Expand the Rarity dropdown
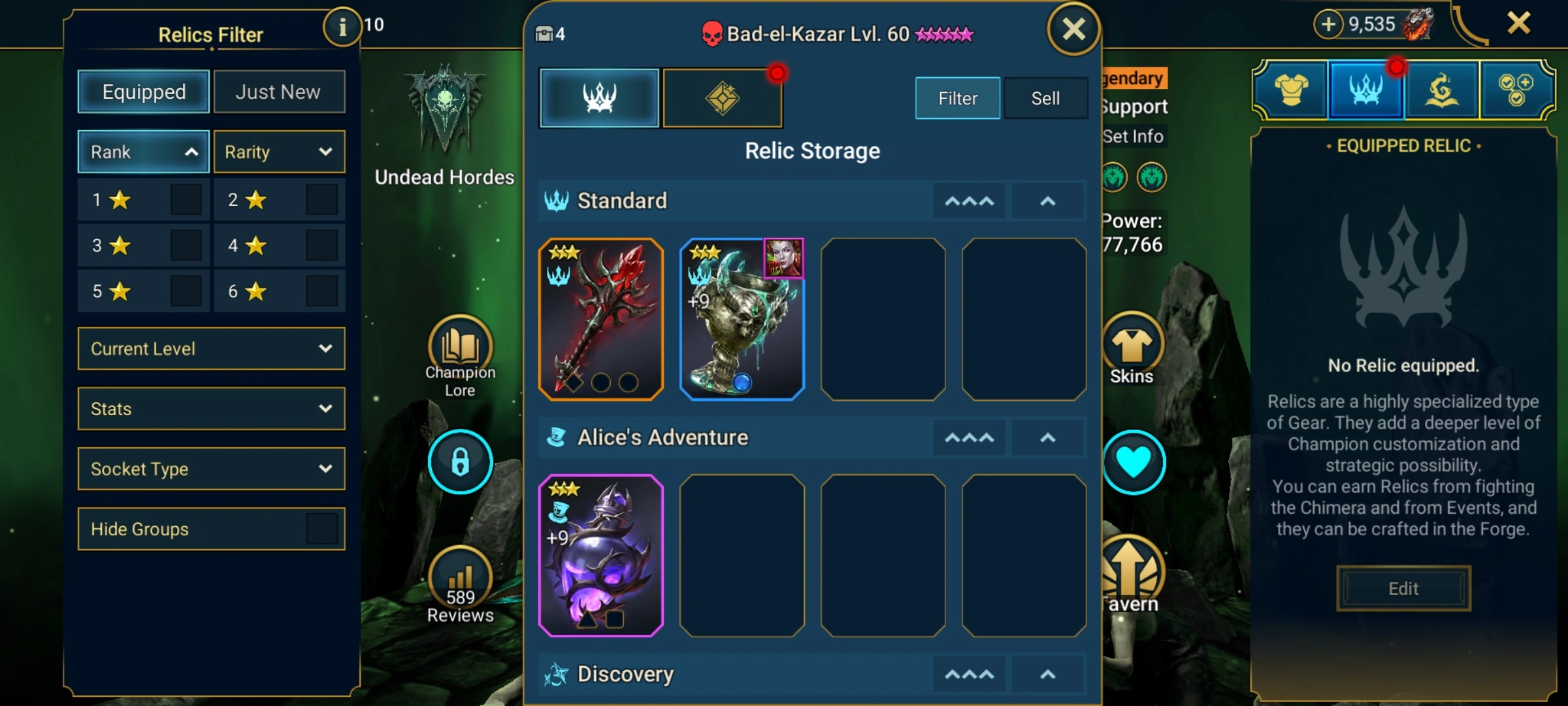The width and height of the screenshot is (1568, 706). (279, 152)
